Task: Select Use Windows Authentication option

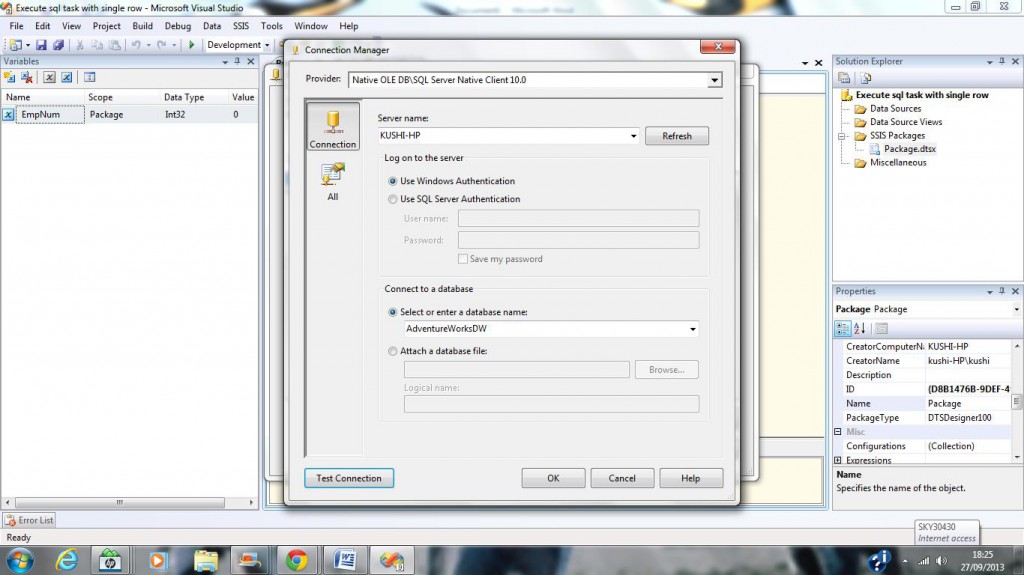Action: point(392,181)
